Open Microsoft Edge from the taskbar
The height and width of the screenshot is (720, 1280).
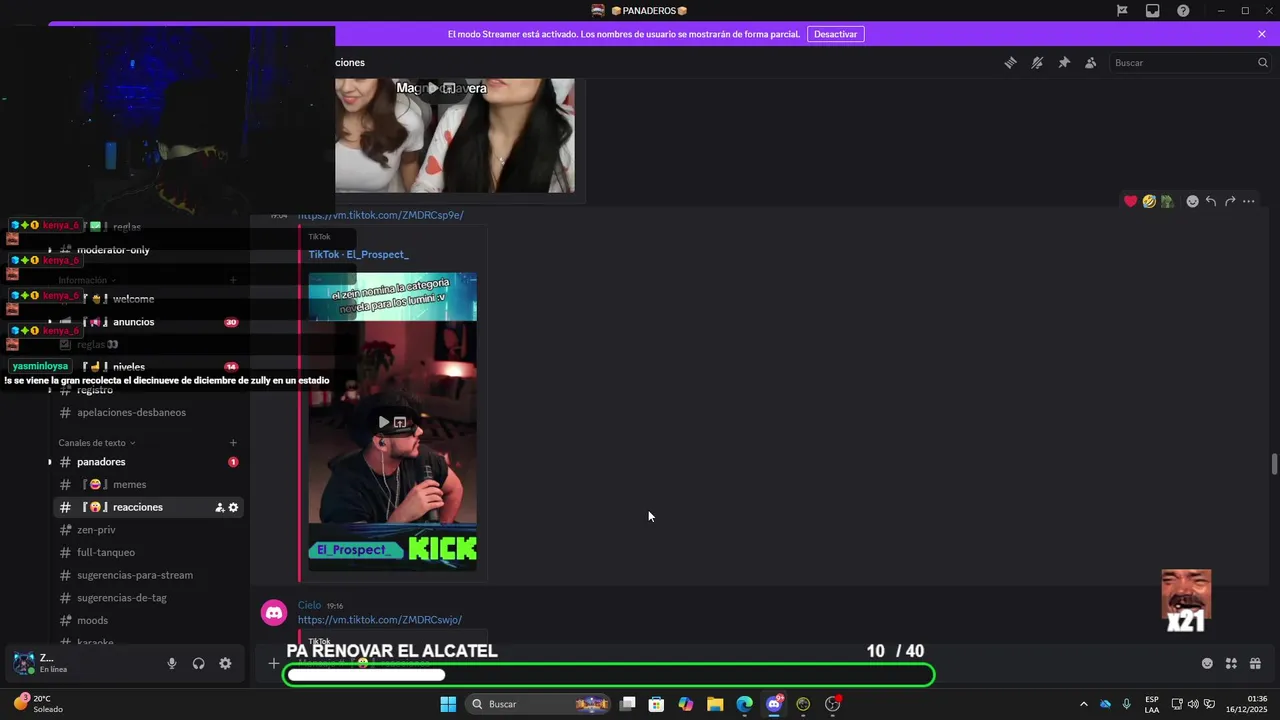coord(744,704)
